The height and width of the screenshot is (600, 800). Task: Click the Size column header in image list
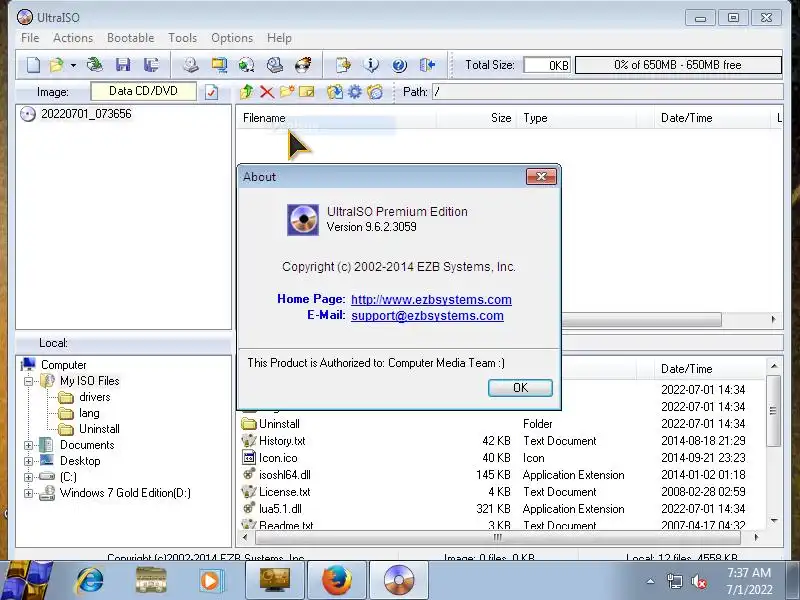[477, 118]
